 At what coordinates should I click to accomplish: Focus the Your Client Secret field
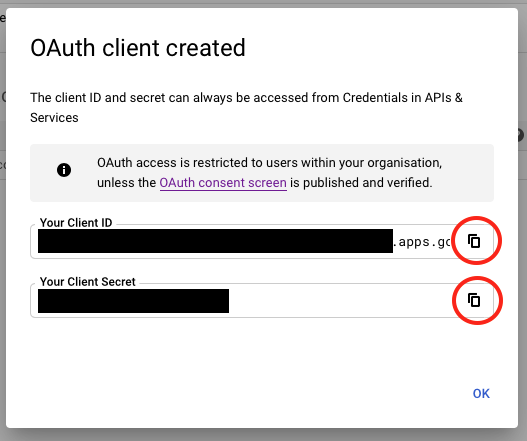click(262, 300)
